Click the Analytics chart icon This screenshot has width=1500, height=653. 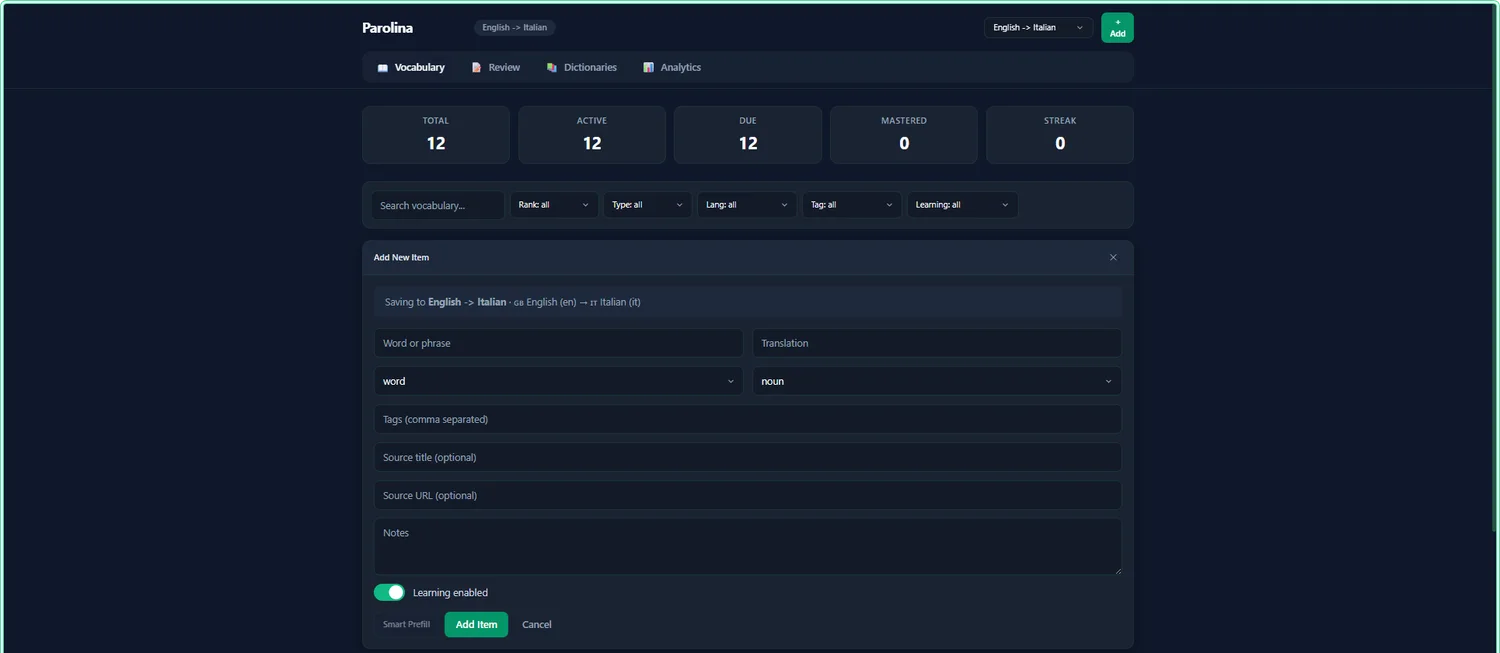tap(648, 68)
